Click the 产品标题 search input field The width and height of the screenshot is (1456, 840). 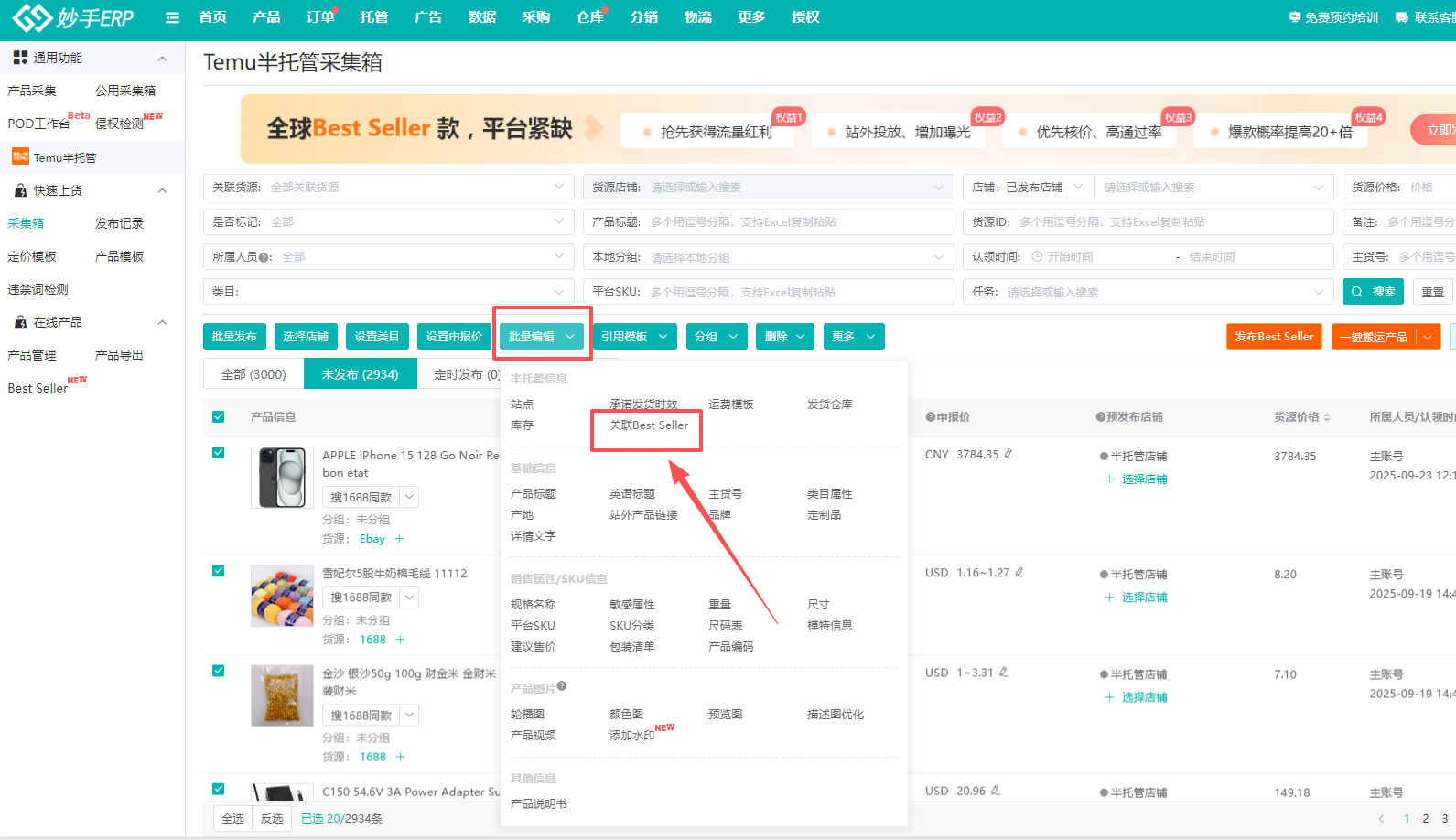tap(768, 221)
